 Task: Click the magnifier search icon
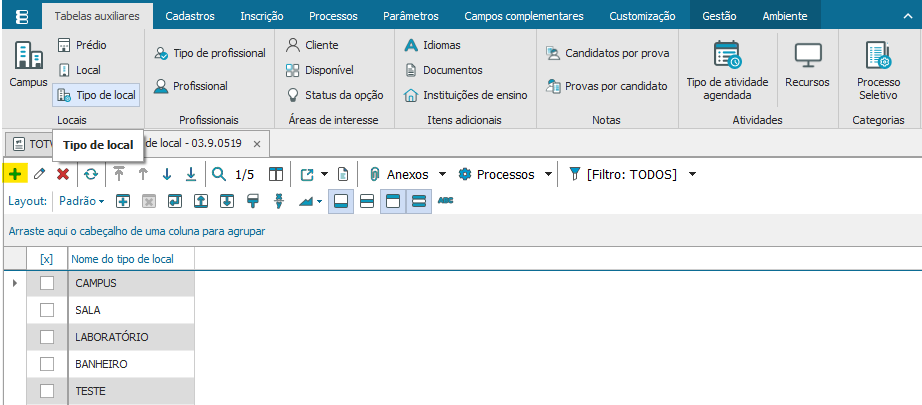[x=219, y=175]
